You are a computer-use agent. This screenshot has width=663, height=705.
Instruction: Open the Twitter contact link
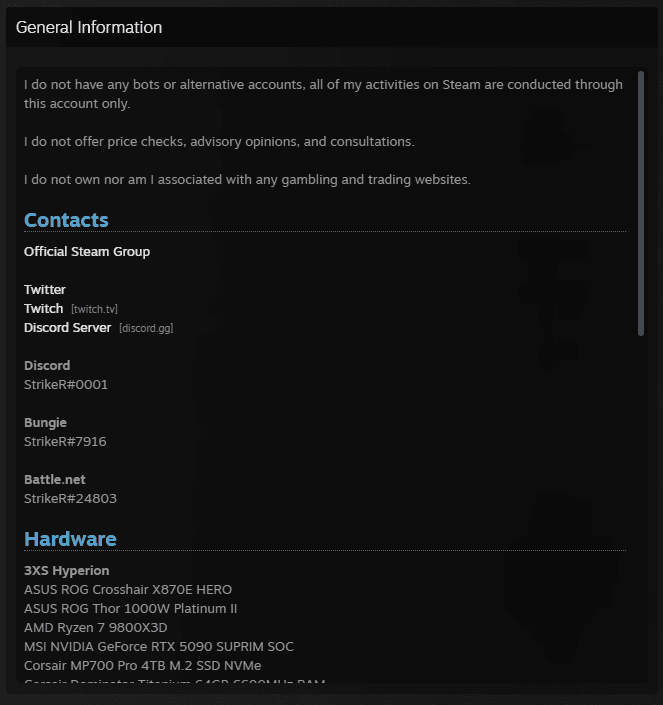coord(45,290)
